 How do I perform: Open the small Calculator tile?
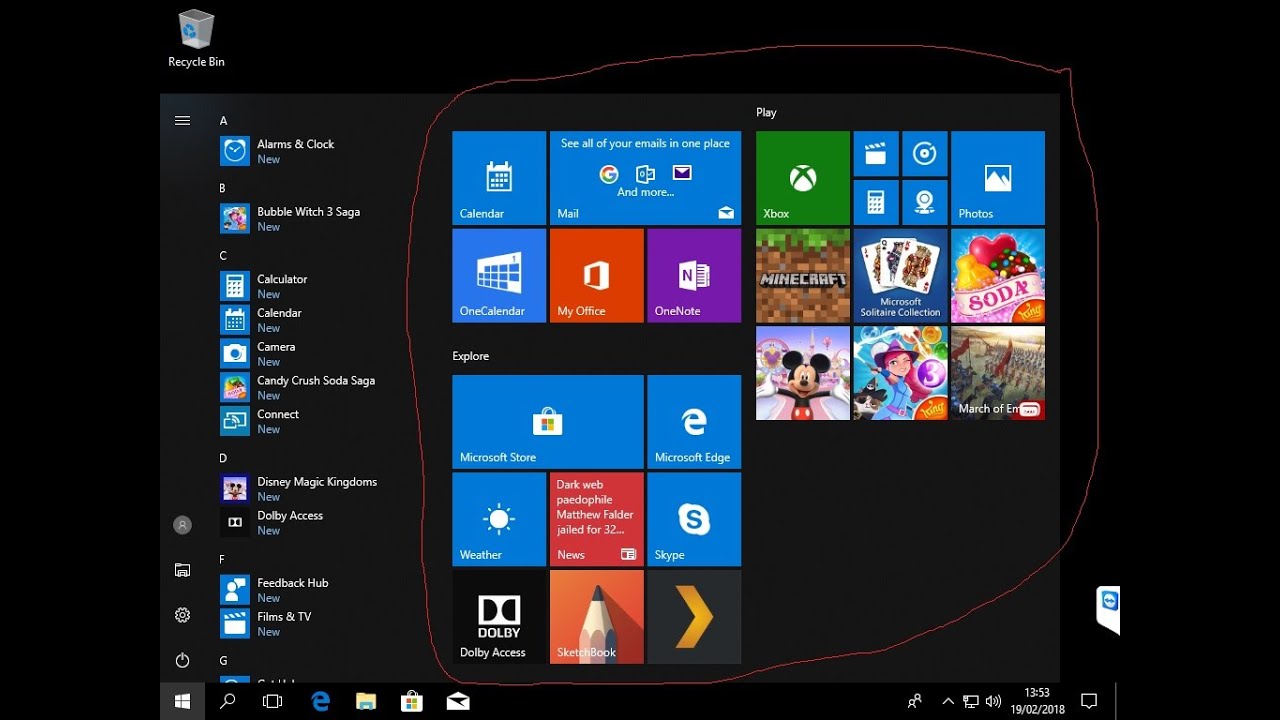pyautogui.click(x=876, y=202)
